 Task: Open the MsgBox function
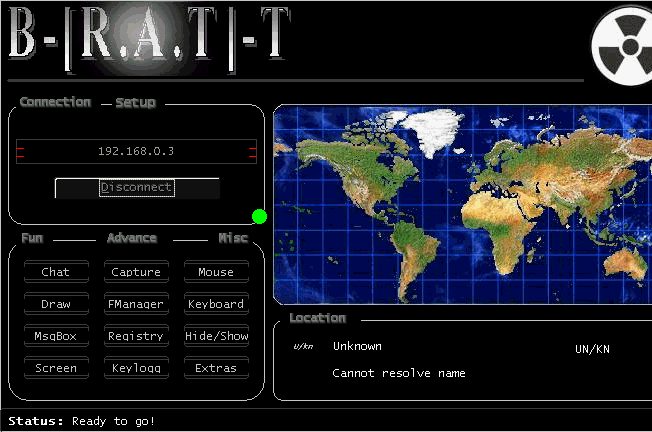tap(56, 336)
